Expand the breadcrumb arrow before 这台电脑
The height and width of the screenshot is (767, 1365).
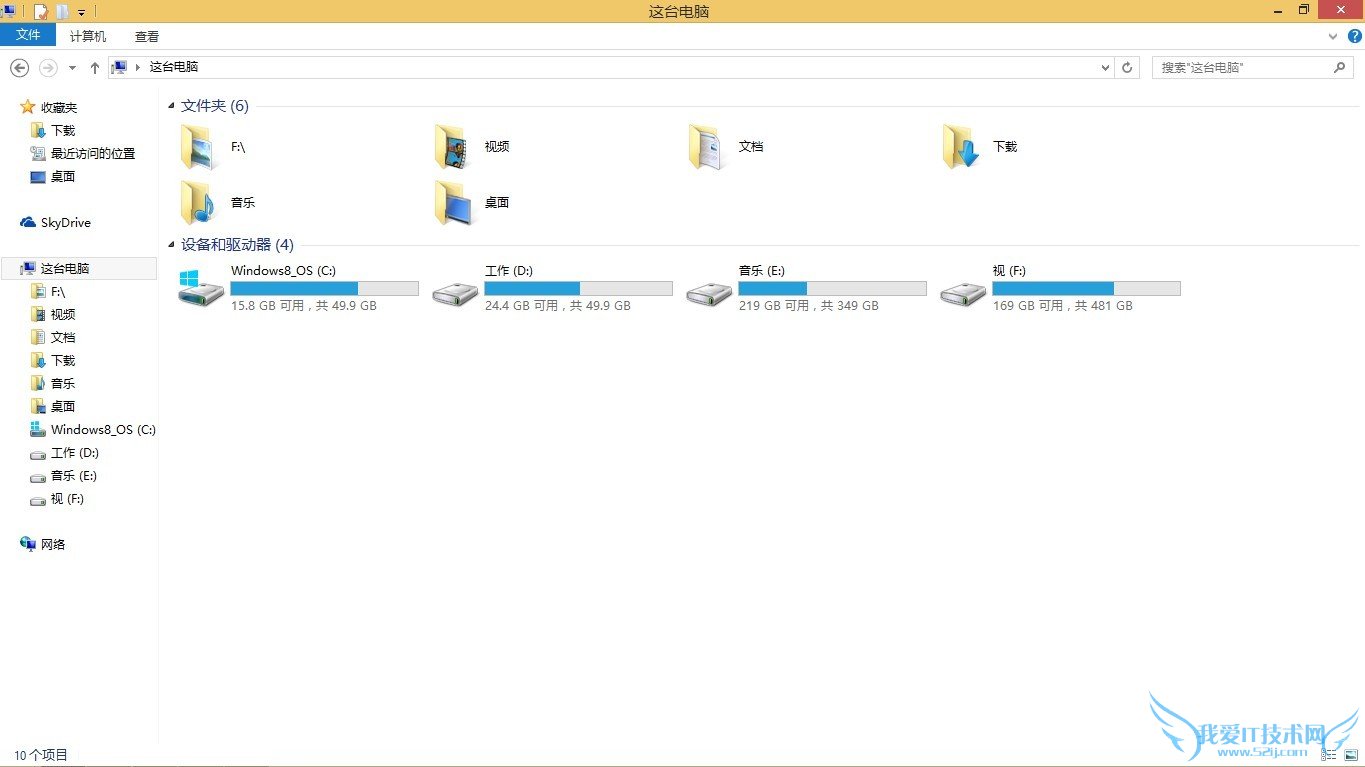(137, 67)
